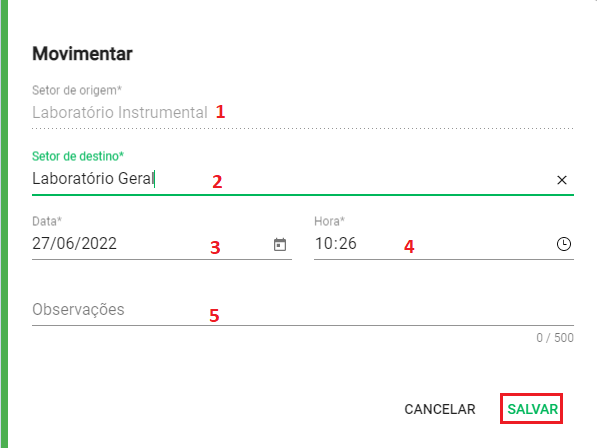The image size is (597, 448).
Task: Open the clock time picker icon
Action: pos(563,244)
